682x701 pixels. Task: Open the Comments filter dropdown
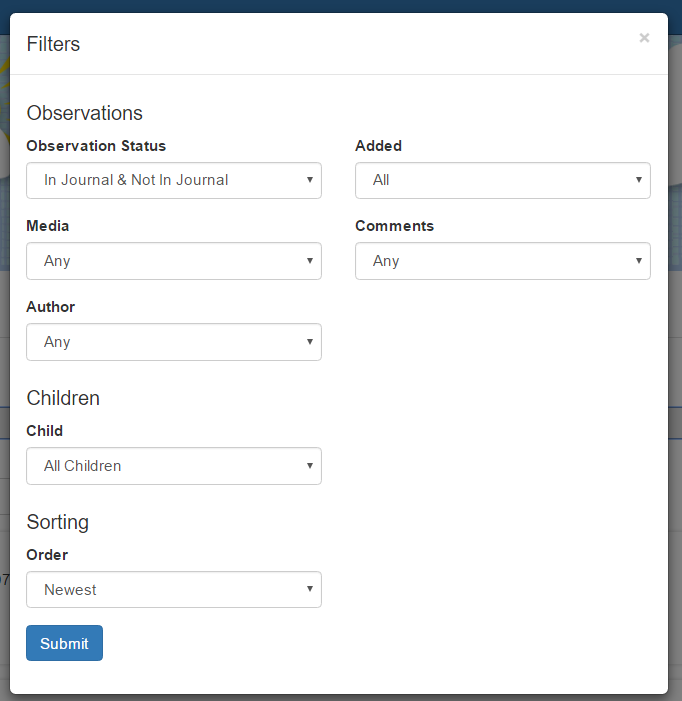[x=503, y=261]
